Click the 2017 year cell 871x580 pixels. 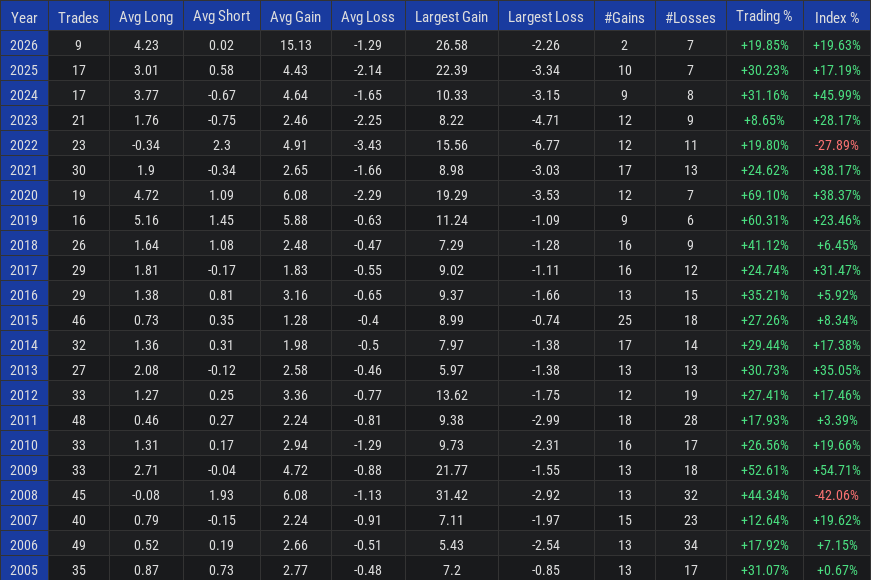pos(24,270)
